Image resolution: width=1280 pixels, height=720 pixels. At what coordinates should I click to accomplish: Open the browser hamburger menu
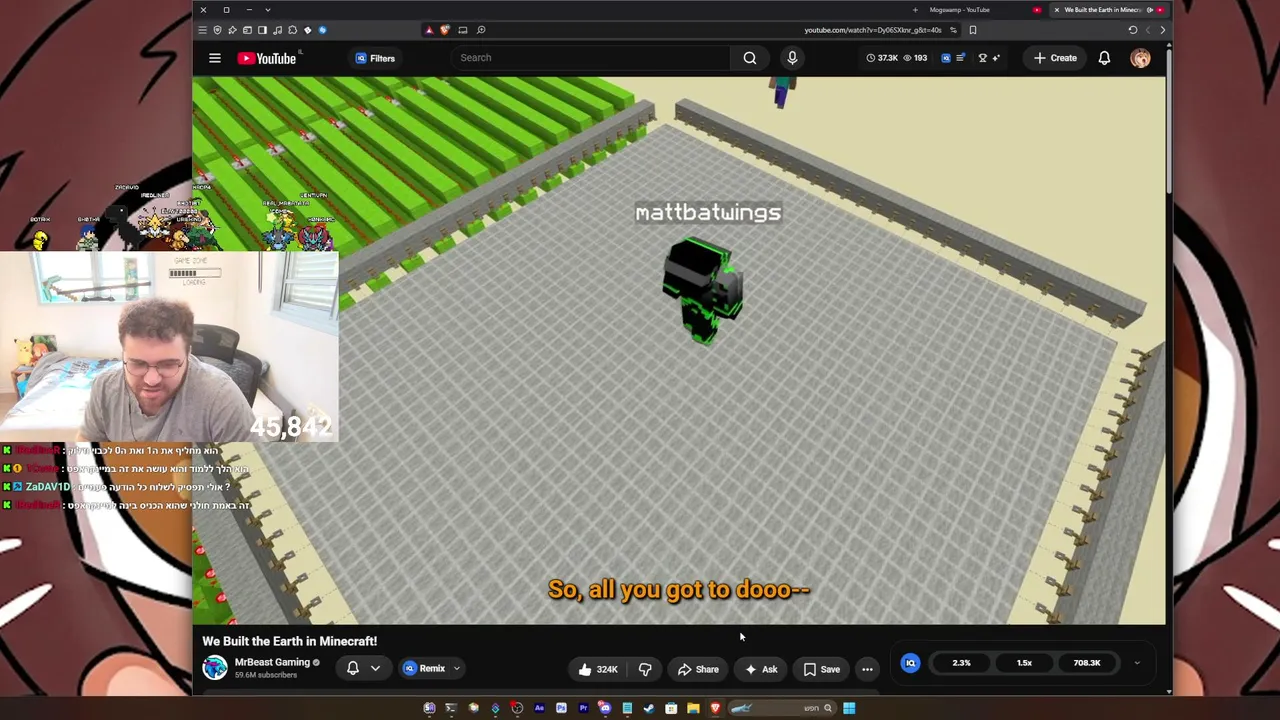point(202,30)
